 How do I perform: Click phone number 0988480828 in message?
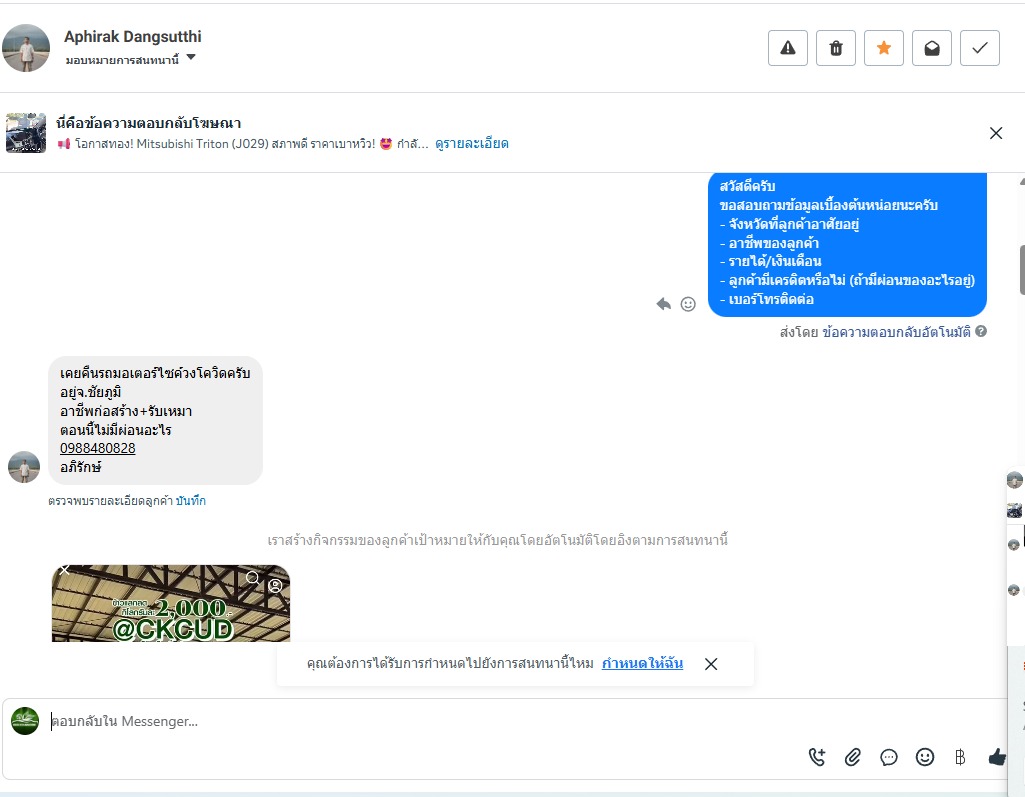(97, 449)
